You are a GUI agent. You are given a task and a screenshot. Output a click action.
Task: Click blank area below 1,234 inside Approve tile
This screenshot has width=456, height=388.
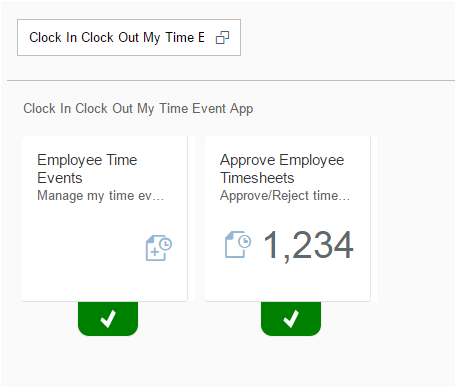click(288, 282)
